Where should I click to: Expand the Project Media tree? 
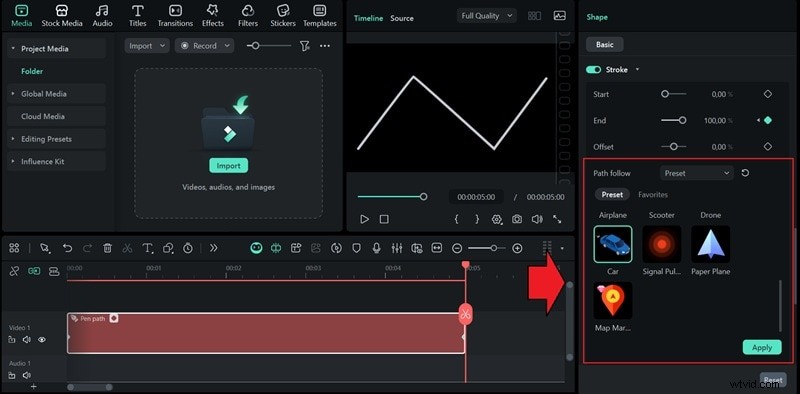(x=13, y=48)
